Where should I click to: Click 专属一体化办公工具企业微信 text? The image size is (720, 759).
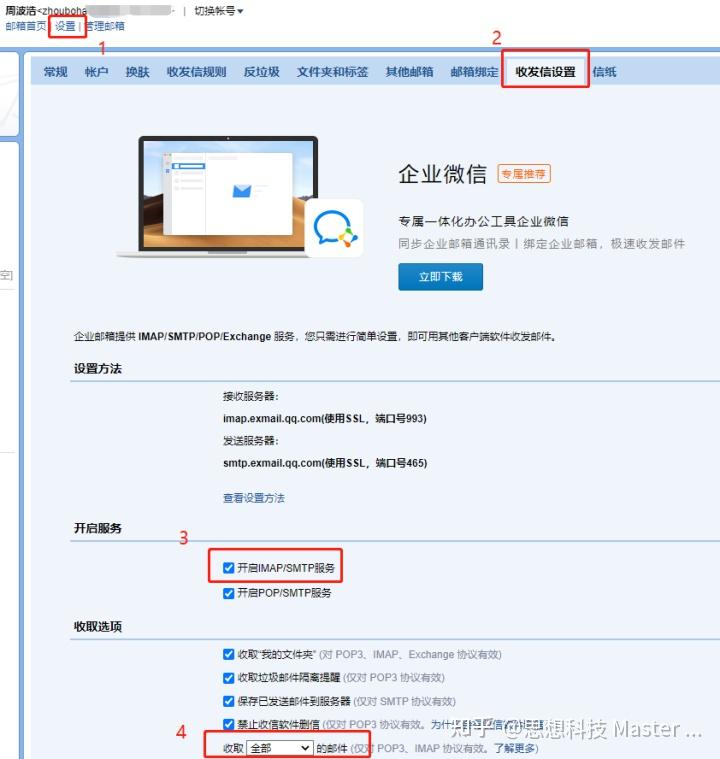483,222
